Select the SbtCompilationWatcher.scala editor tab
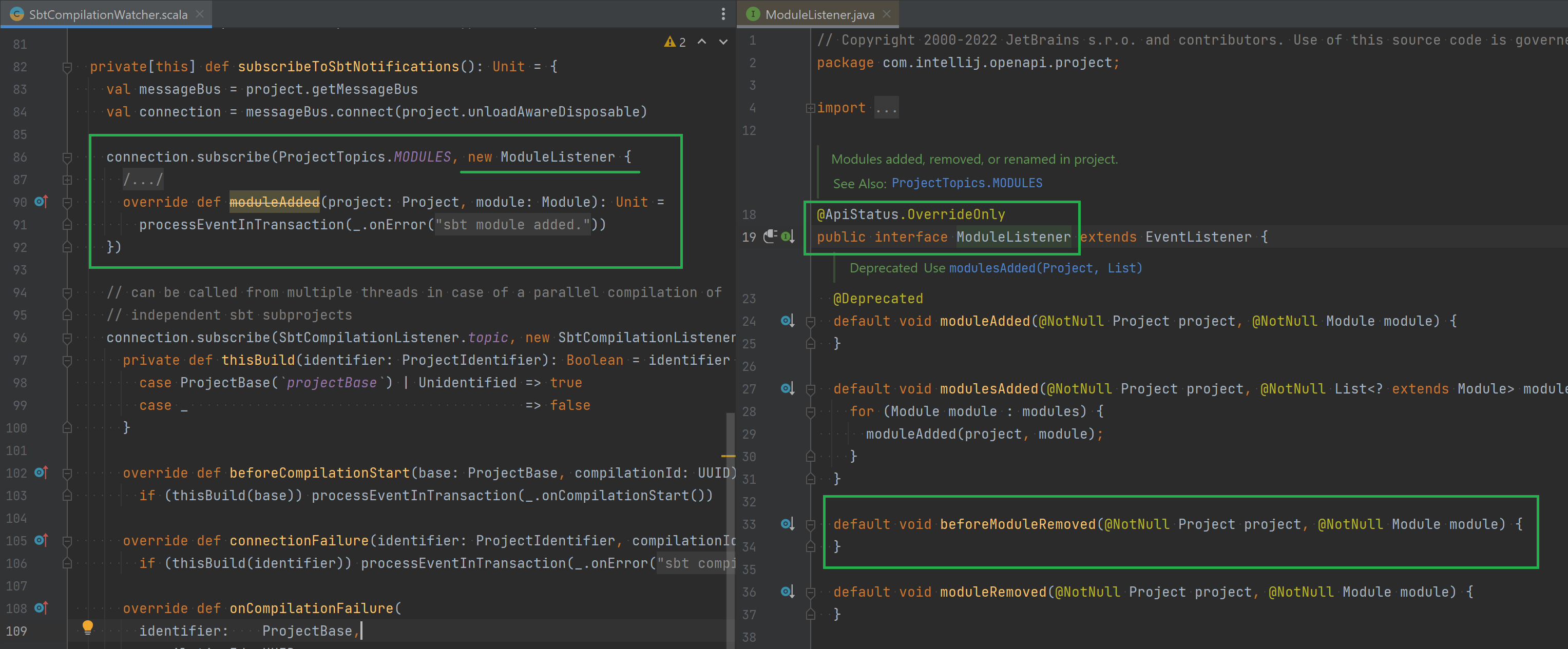 (x=106, y=14)
